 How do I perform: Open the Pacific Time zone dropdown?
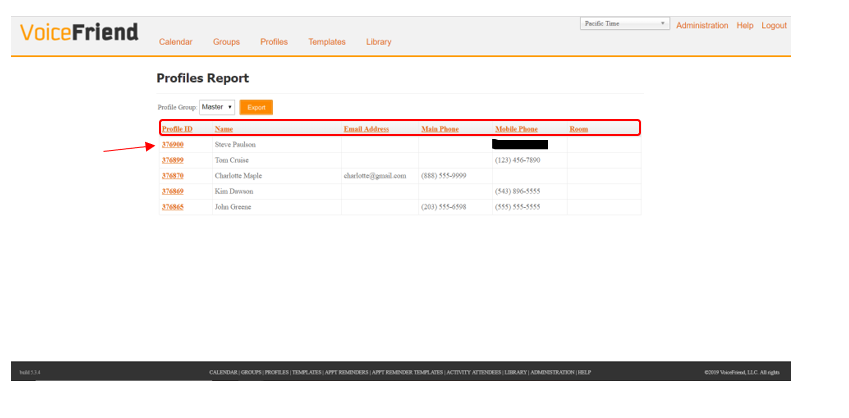[625, 24]
